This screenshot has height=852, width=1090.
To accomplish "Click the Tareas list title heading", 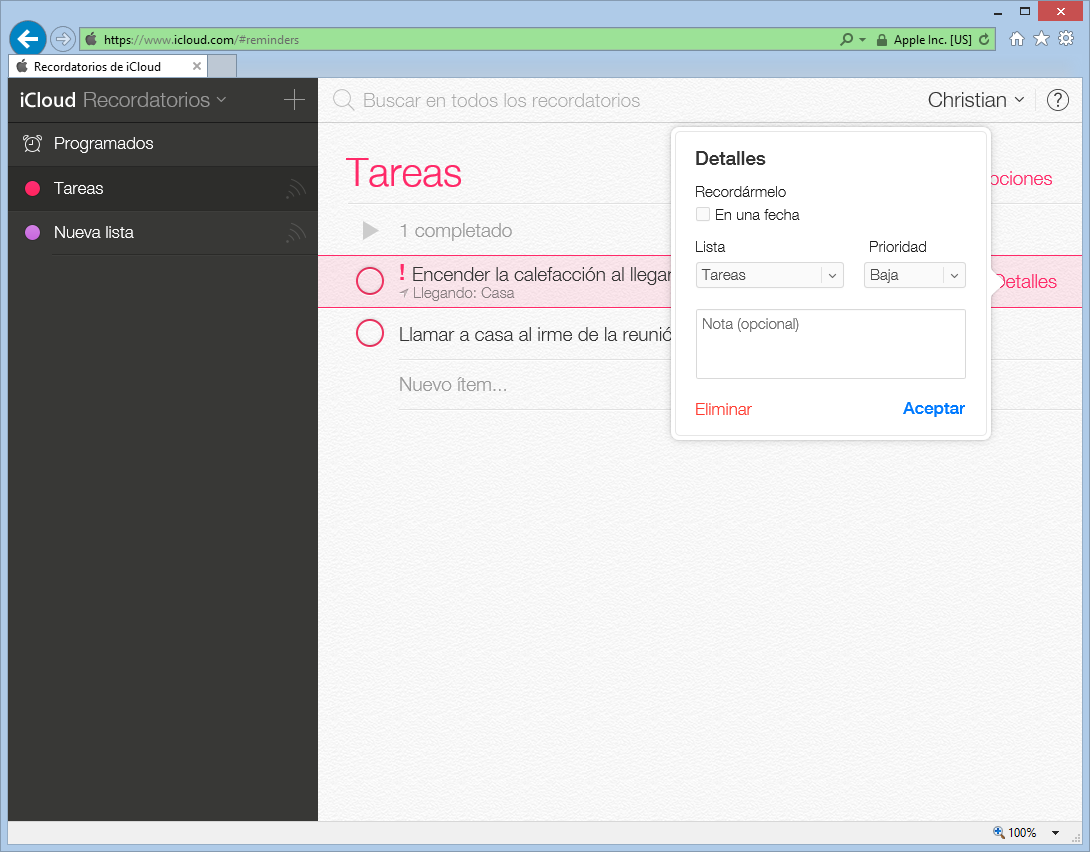I will click(x=403, y=173).
